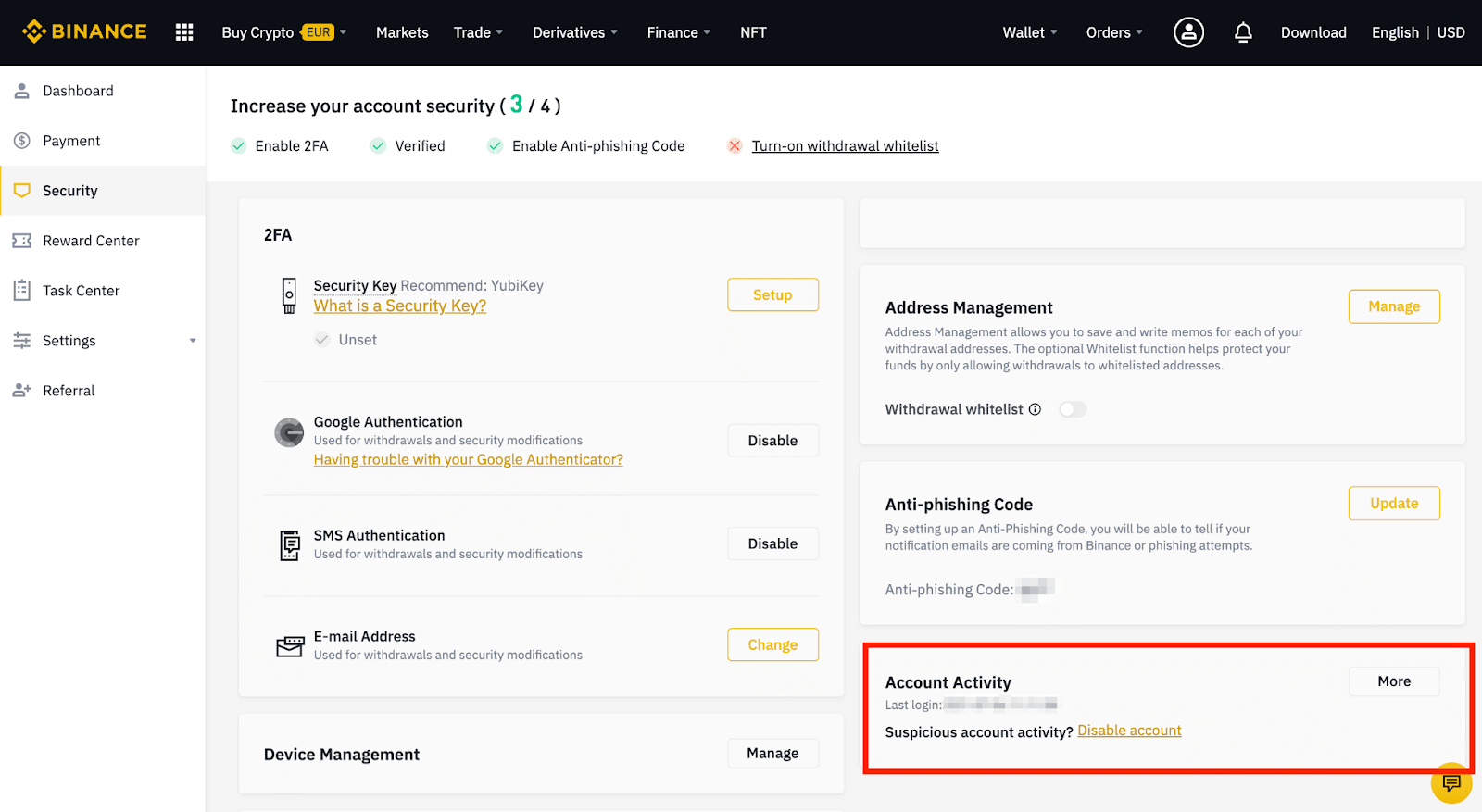This screenshot has width=1482, height=812.
Task: Click the Verified green check icon
Action: tap(378, 146)
